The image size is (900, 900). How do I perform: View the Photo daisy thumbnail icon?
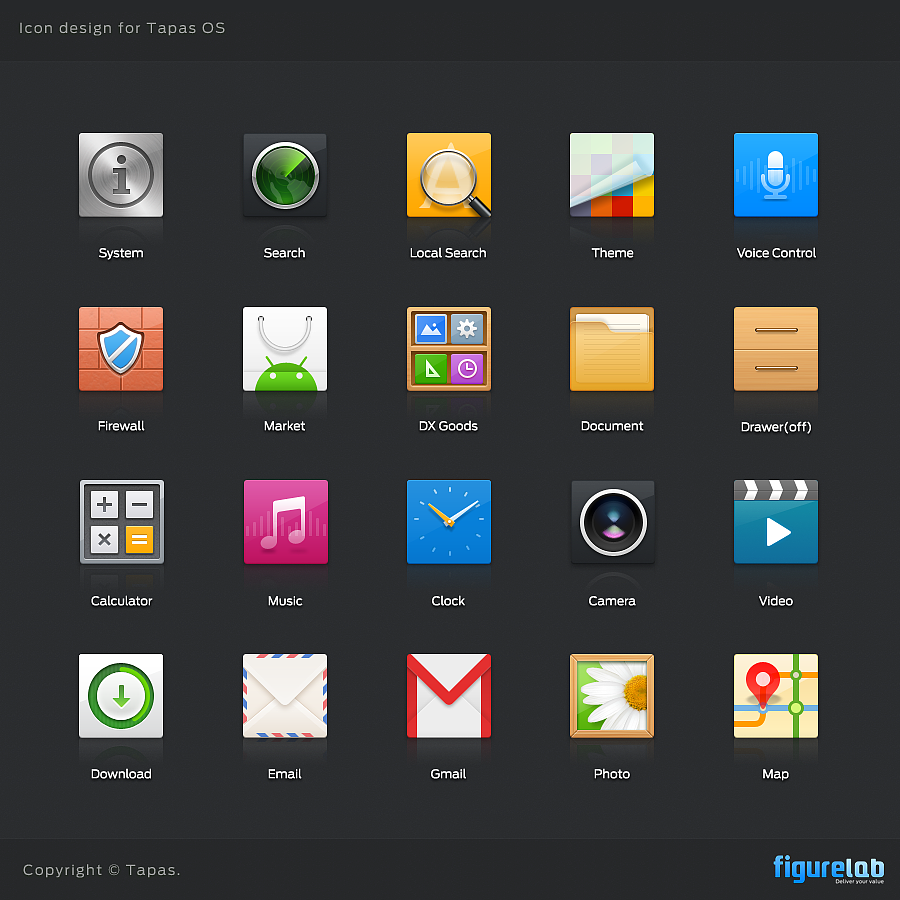pyautogui.click(x=611, y=695)
